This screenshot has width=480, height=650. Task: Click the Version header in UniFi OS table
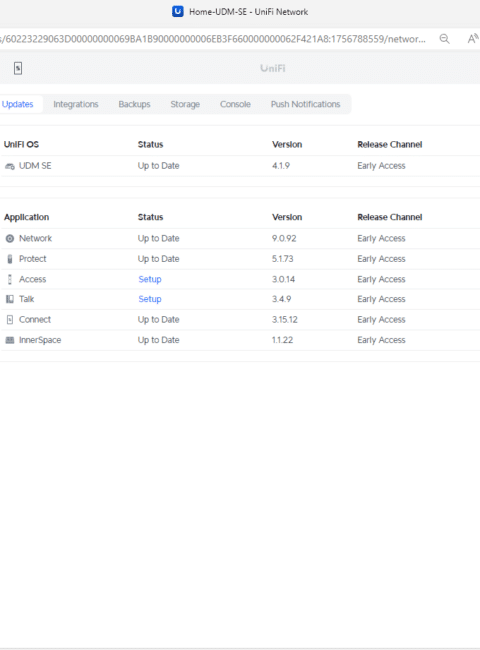coord(287,145)
